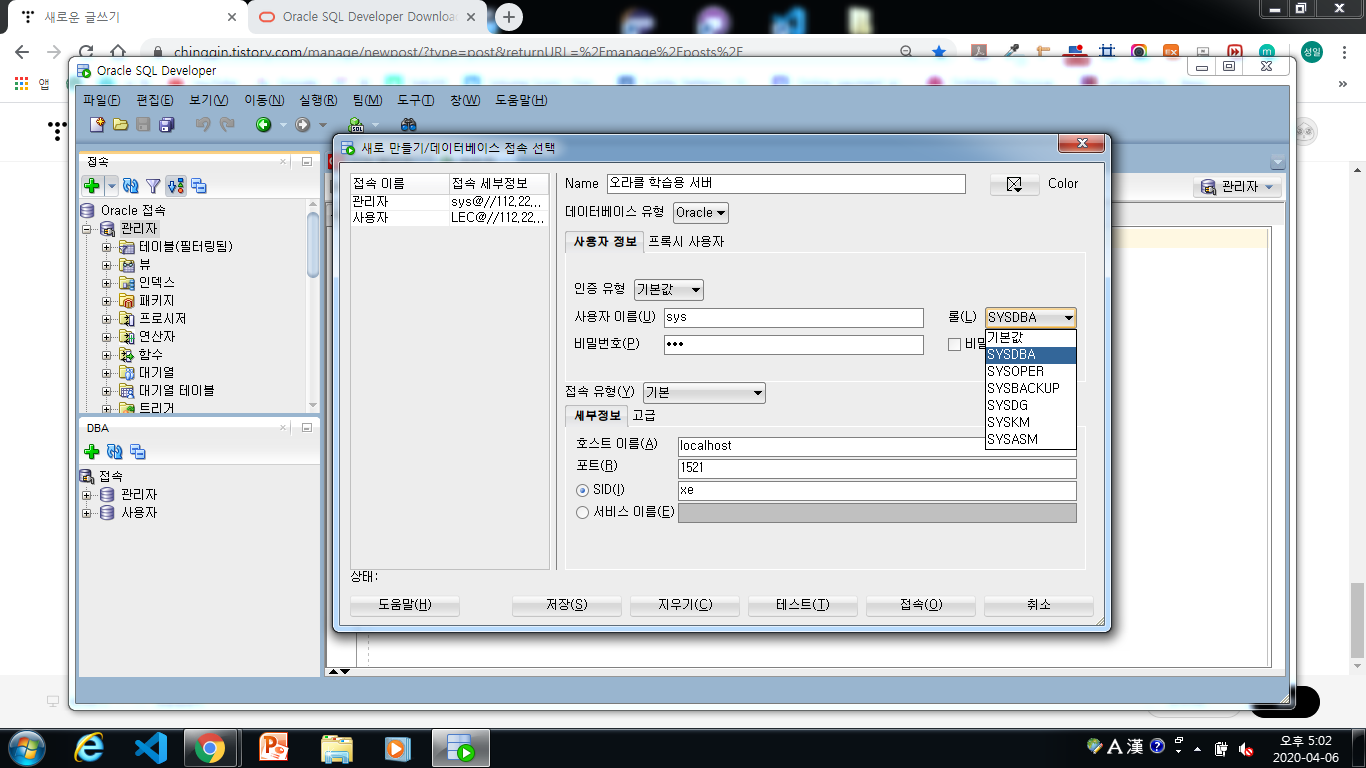Open Chrome from the taskbar
The image size is (1366, 768).
(210, 748)
